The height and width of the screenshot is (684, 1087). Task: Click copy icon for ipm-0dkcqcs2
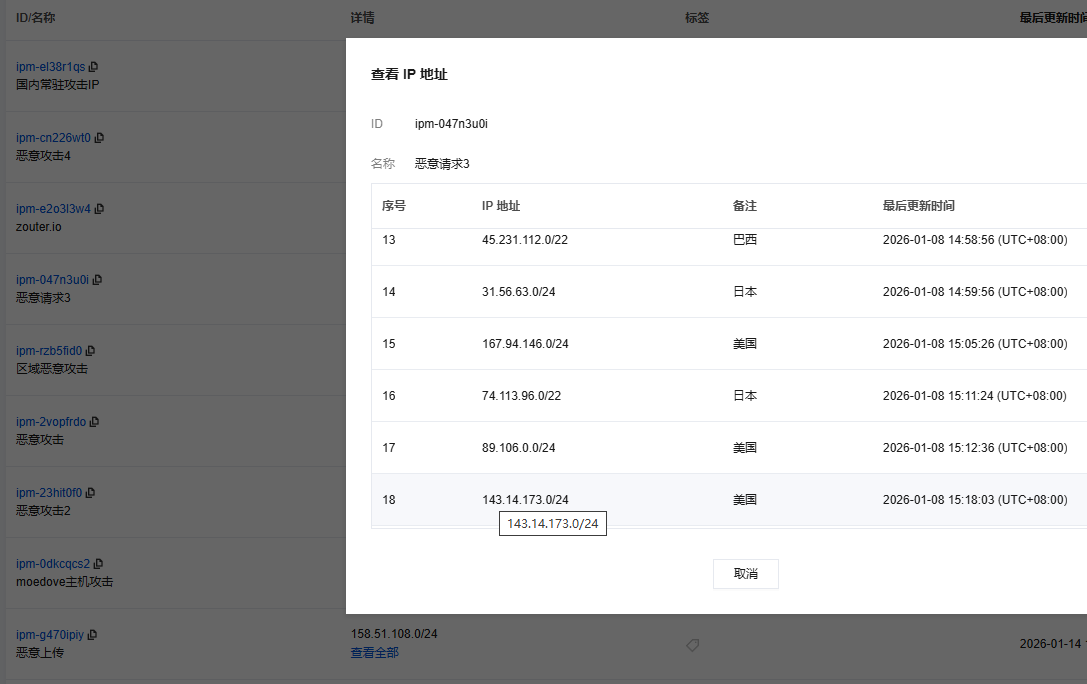98,564
